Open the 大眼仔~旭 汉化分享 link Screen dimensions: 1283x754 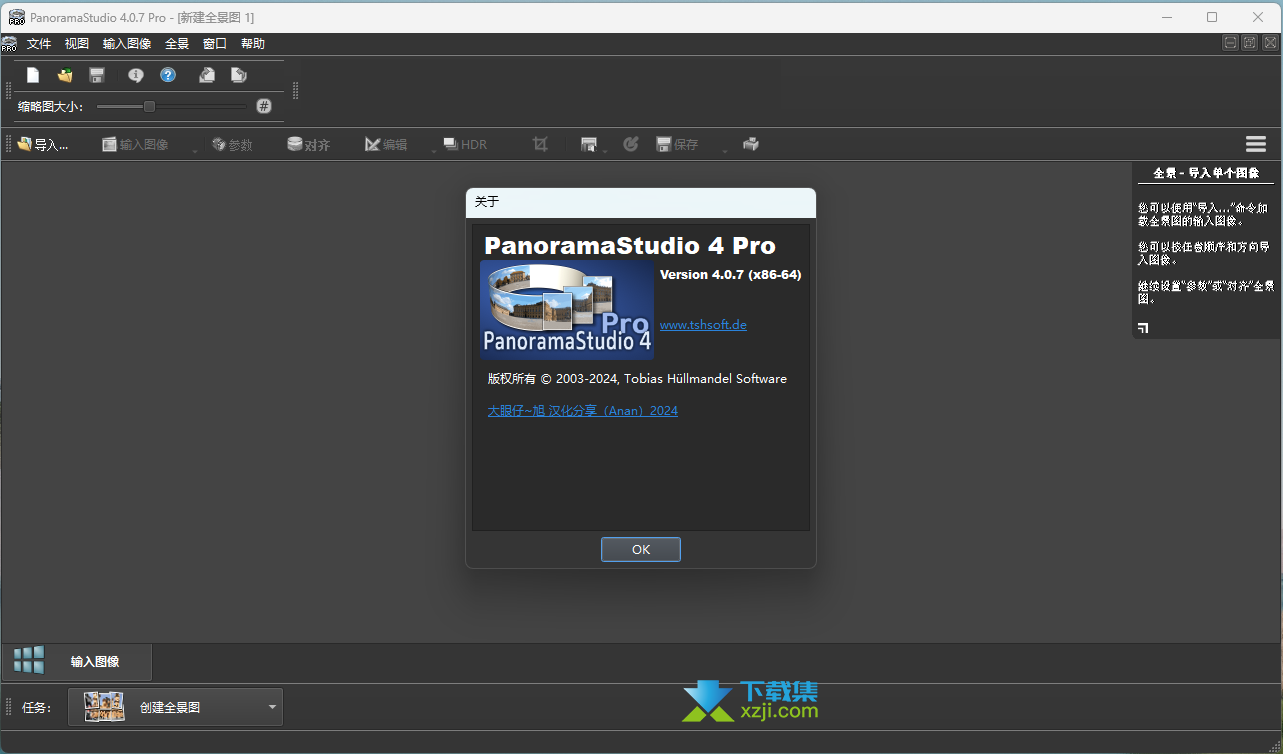582,411
